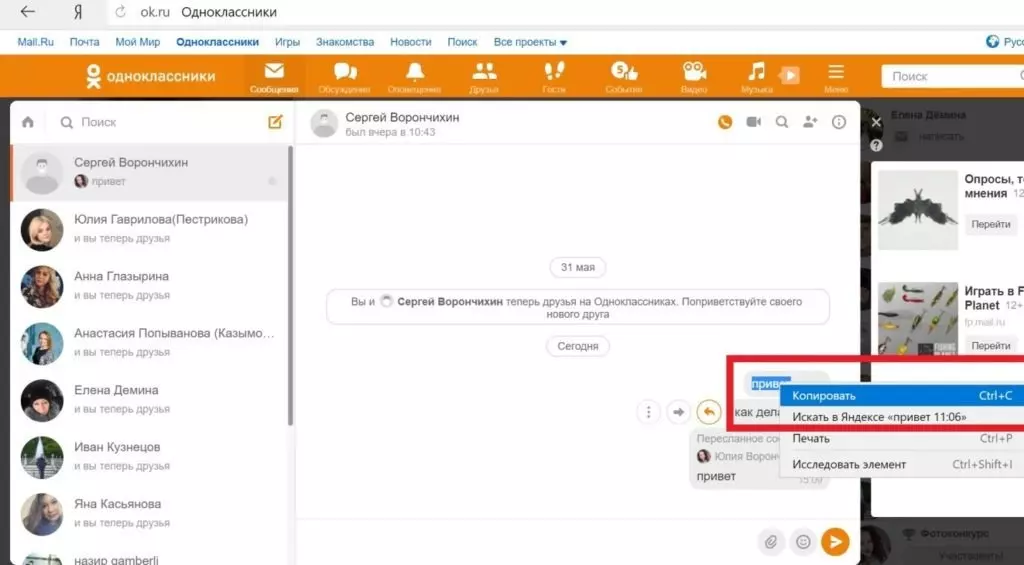The width and height of the screenshot is (1024, 565).
Task: Open chat with Сергей Ворончихин
Action: click(149, 172)
